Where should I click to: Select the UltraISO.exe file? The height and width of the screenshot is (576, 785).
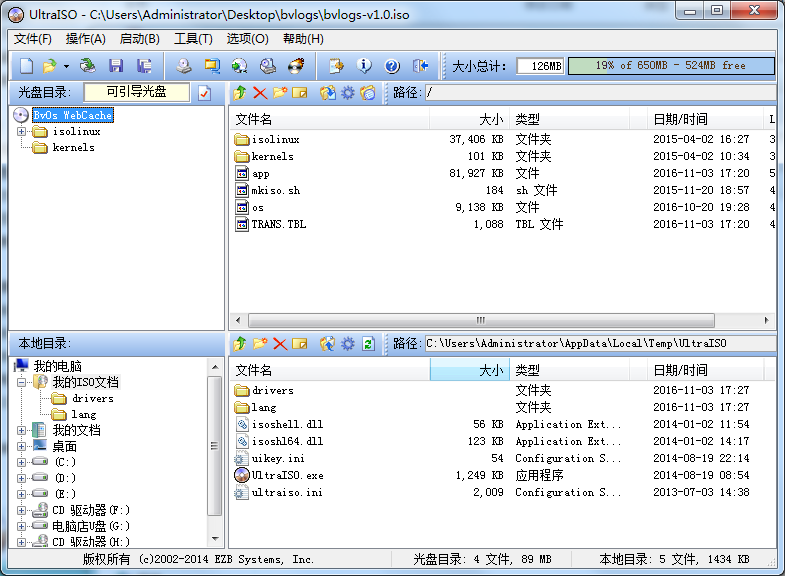click(287, 475)
